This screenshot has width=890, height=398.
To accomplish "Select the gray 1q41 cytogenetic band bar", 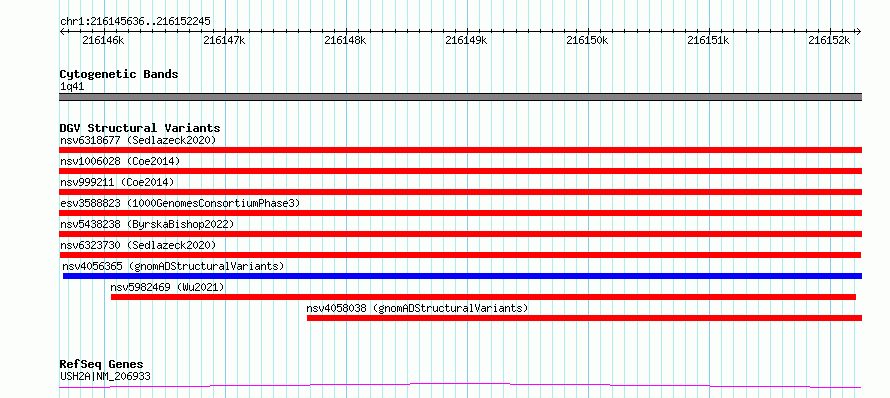I will click(460, 97).
